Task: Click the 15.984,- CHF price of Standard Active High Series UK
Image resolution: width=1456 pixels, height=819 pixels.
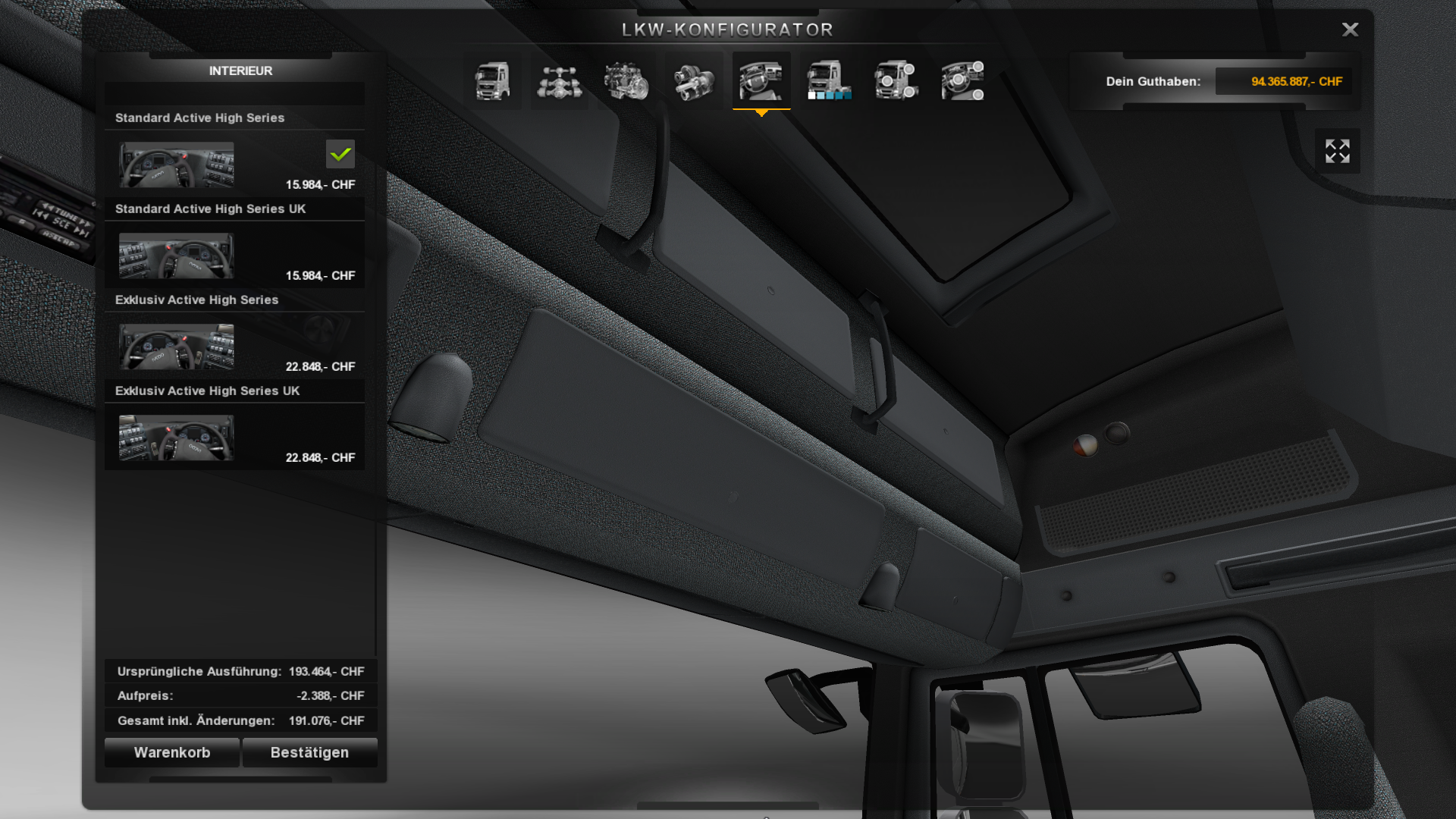Action: pos(321,275)
